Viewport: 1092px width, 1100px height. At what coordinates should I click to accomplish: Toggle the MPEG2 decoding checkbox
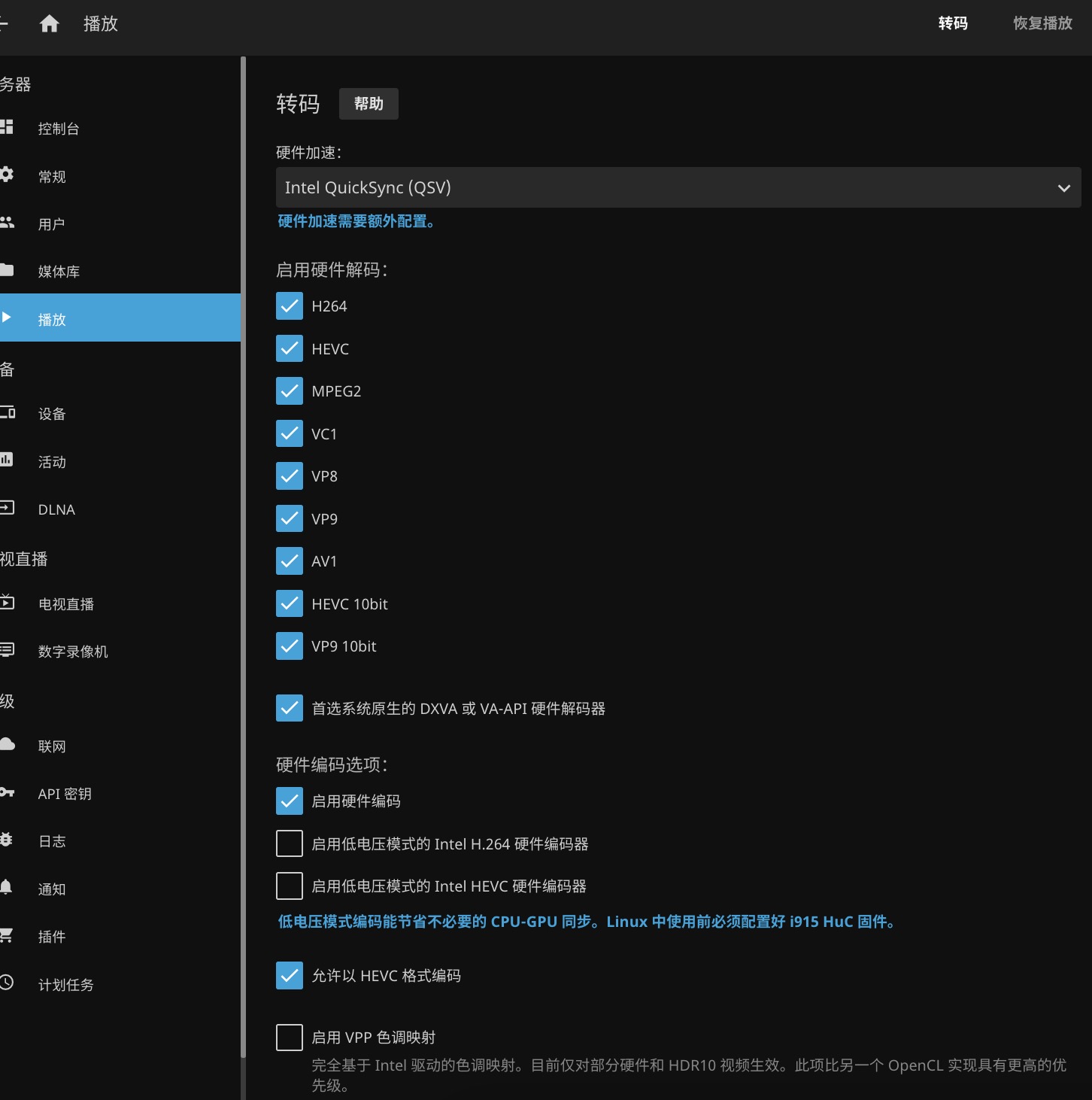pos(290,391)
